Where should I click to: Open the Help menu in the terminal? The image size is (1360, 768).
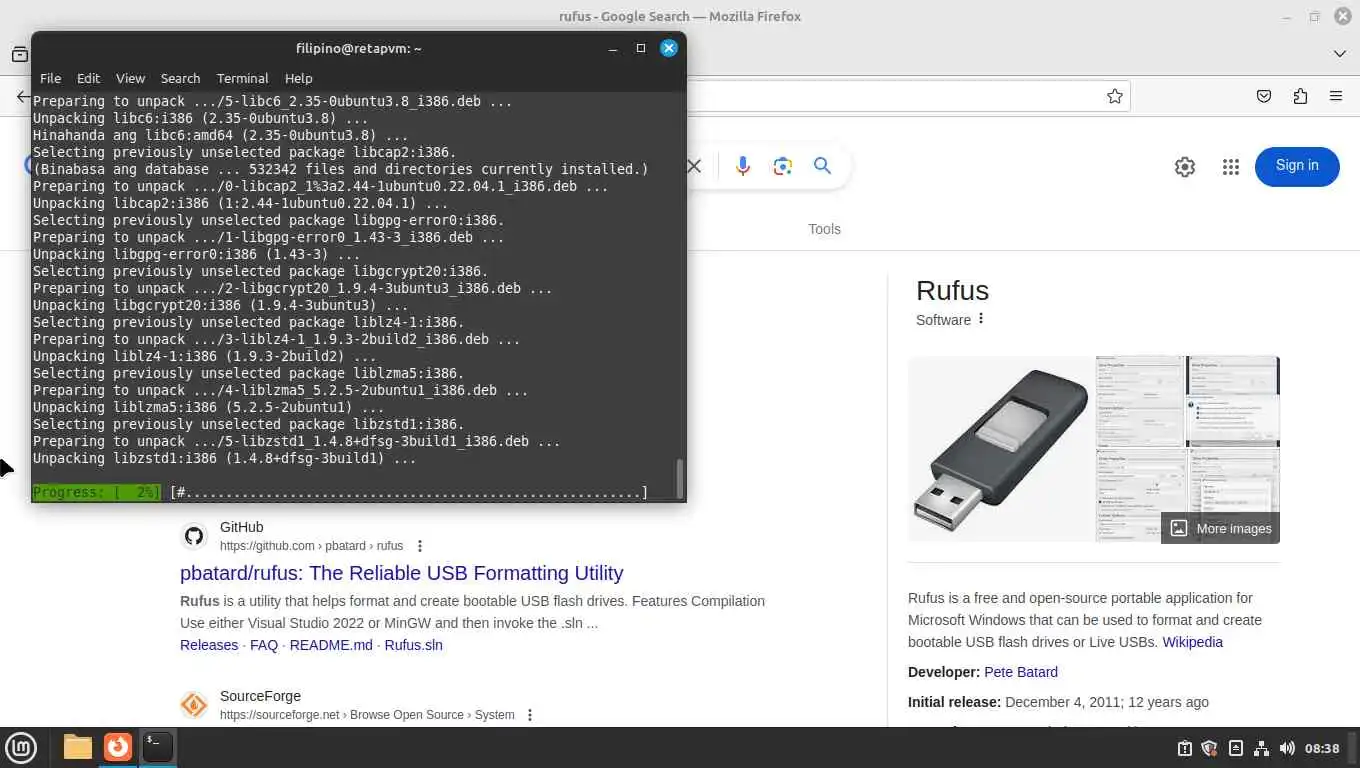(x=298, y=78)
